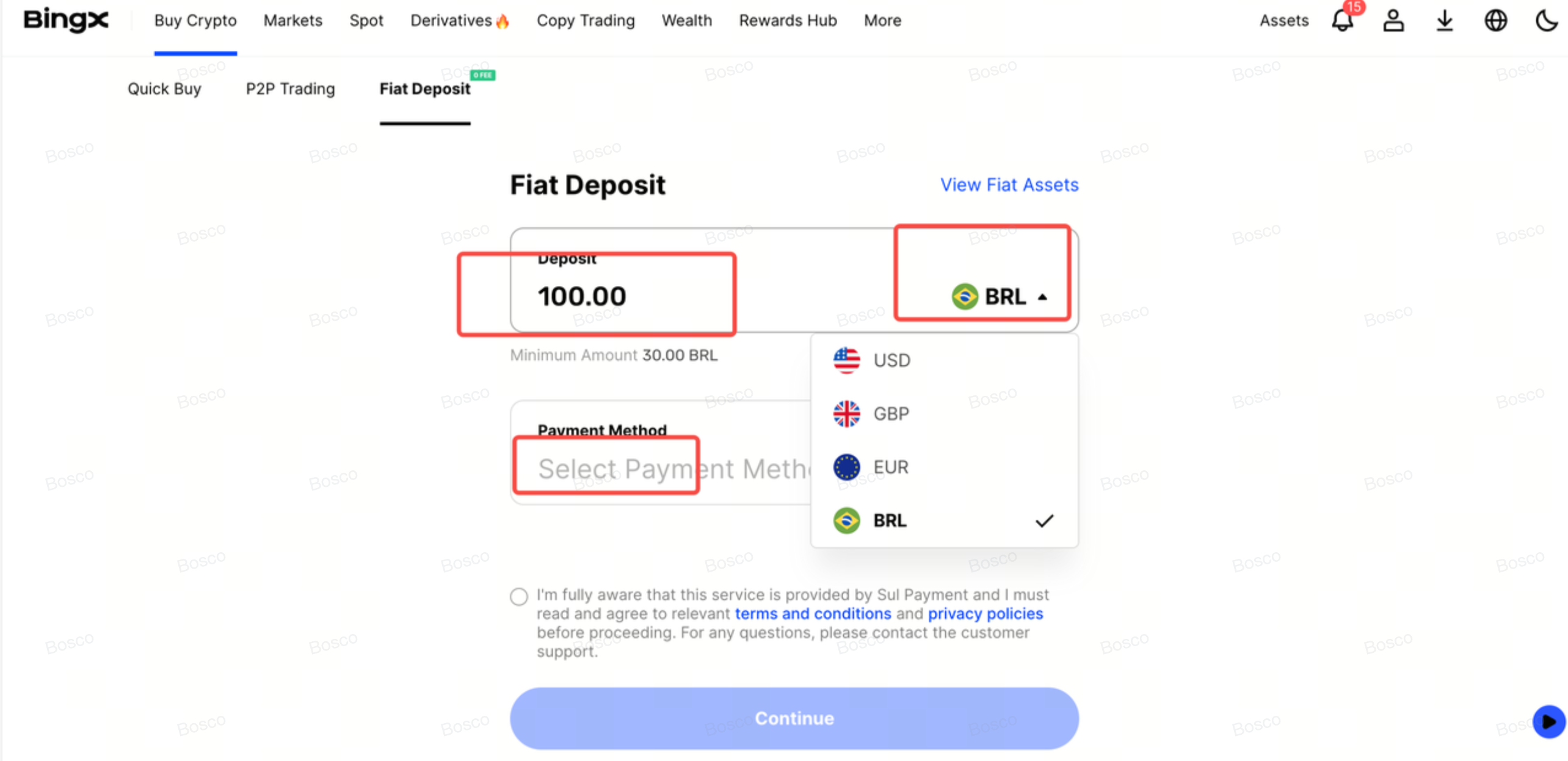The image size is (1568, 761).
Task: Open the Copy Trading menu
Action: [x=586, y=21]
